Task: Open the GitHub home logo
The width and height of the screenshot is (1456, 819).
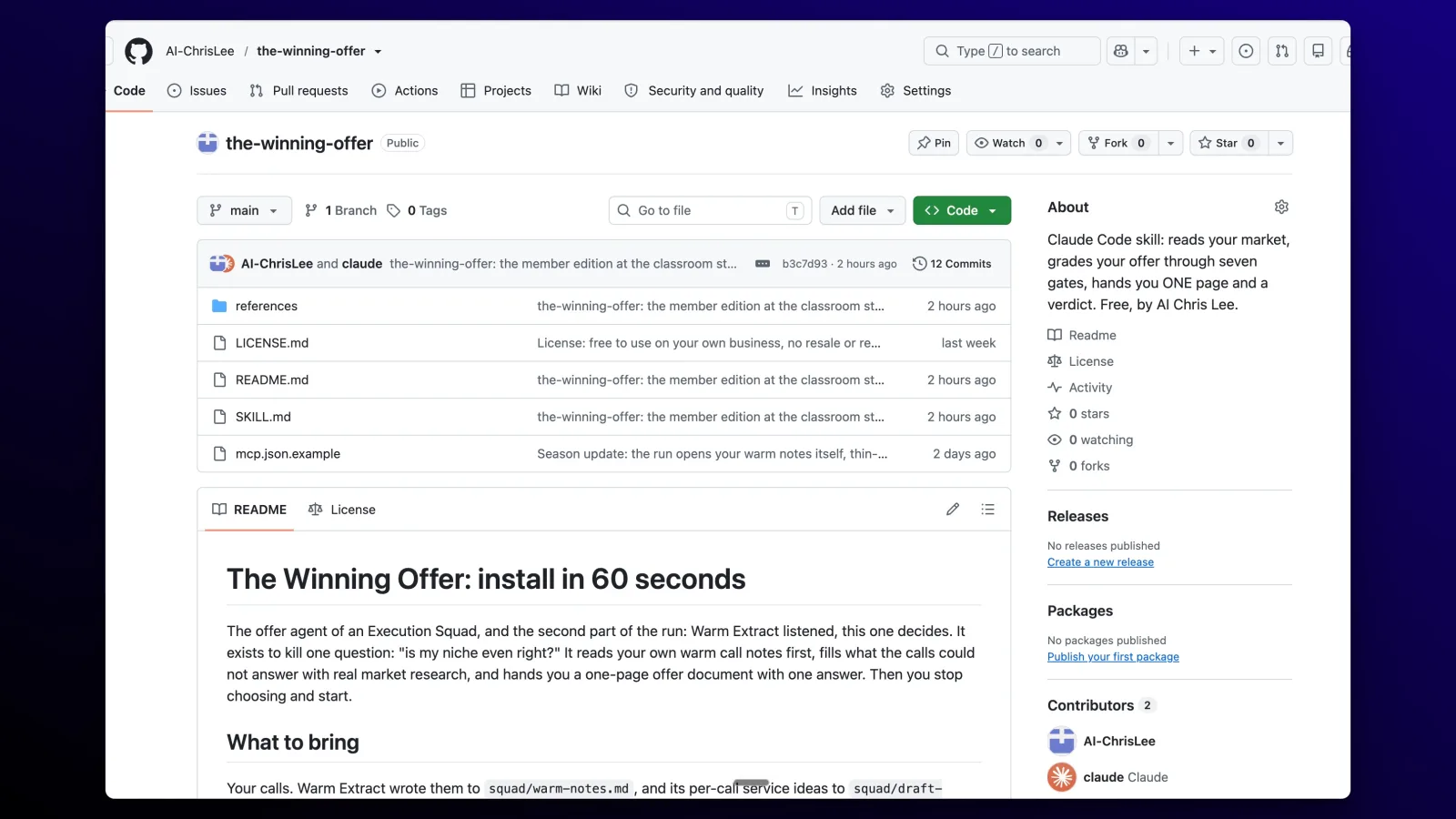Action: pos(138,51)
